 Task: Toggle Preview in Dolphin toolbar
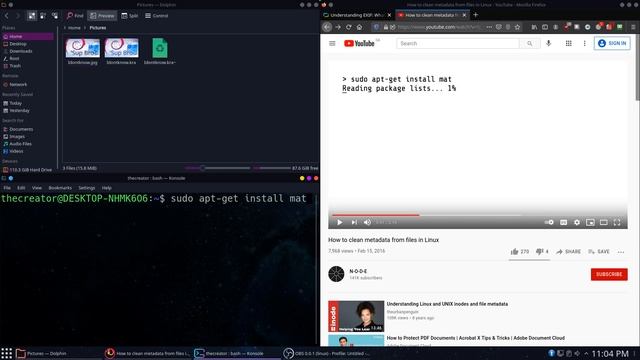pos(102,16)
